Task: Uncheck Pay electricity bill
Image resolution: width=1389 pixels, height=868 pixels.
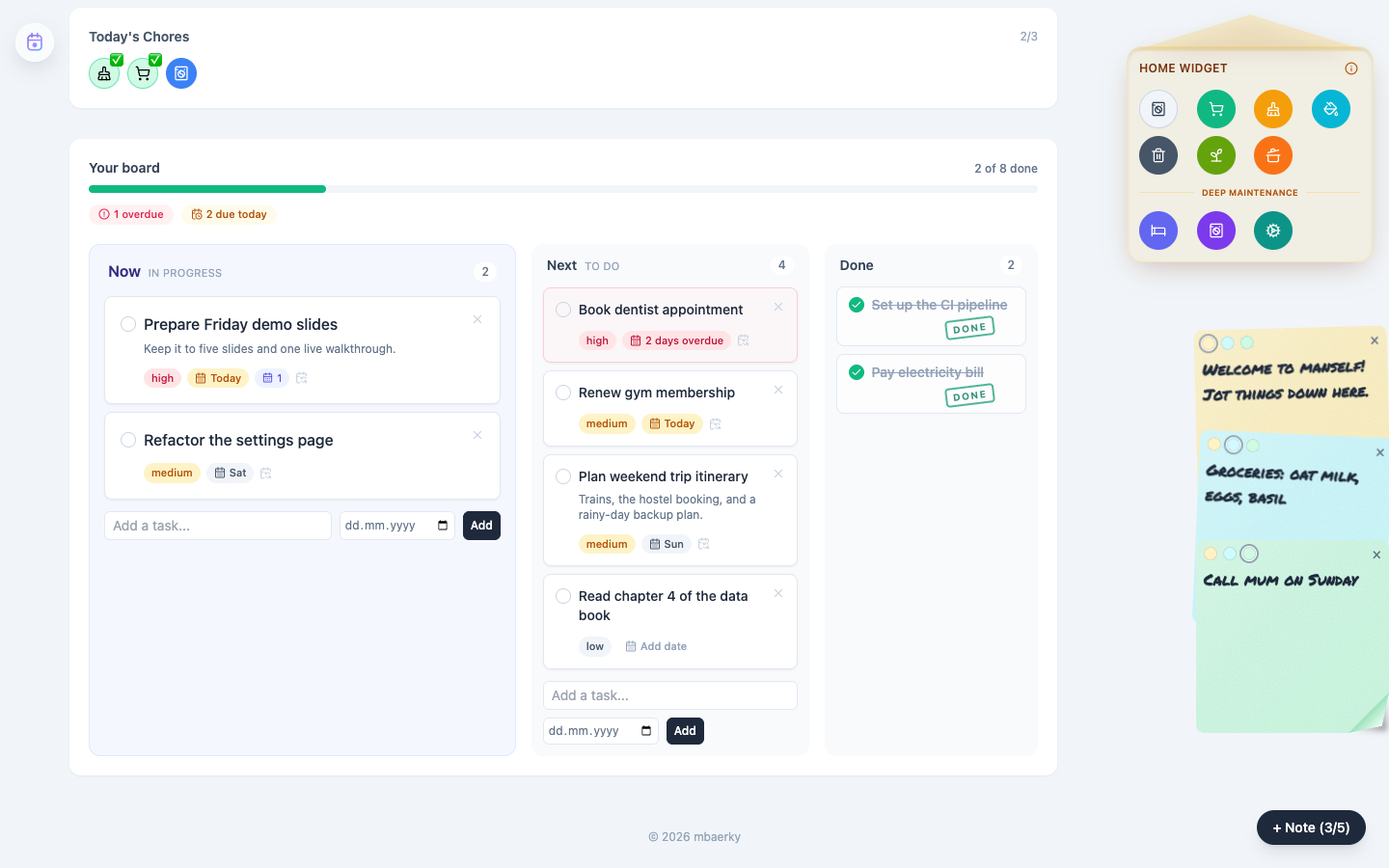Action: tap(857, 372)
